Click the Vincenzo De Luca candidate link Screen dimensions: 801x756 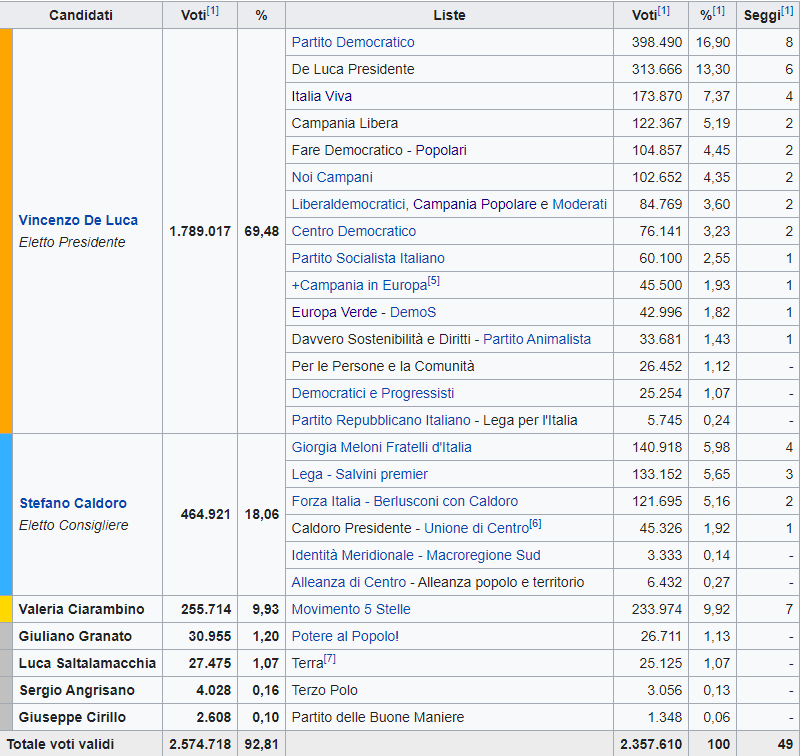[x=78, y=220]
